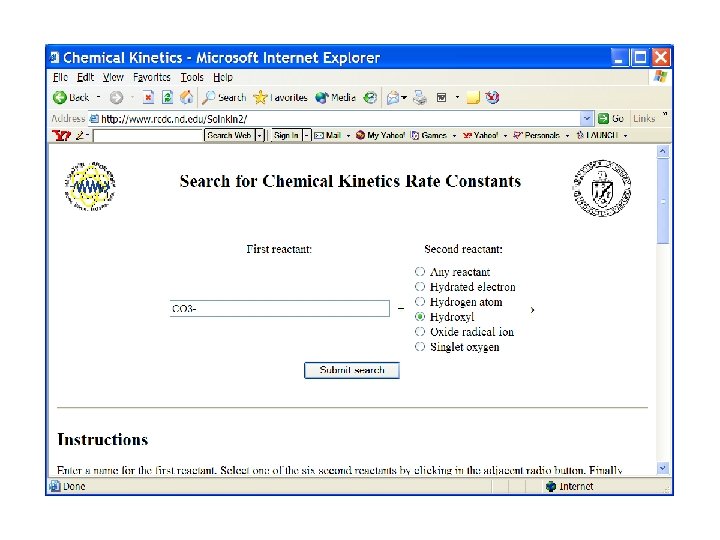This screenshot has width=720, height=540.
Task: Click the last red-blue toolbar icon
Action: click(492, 97)
